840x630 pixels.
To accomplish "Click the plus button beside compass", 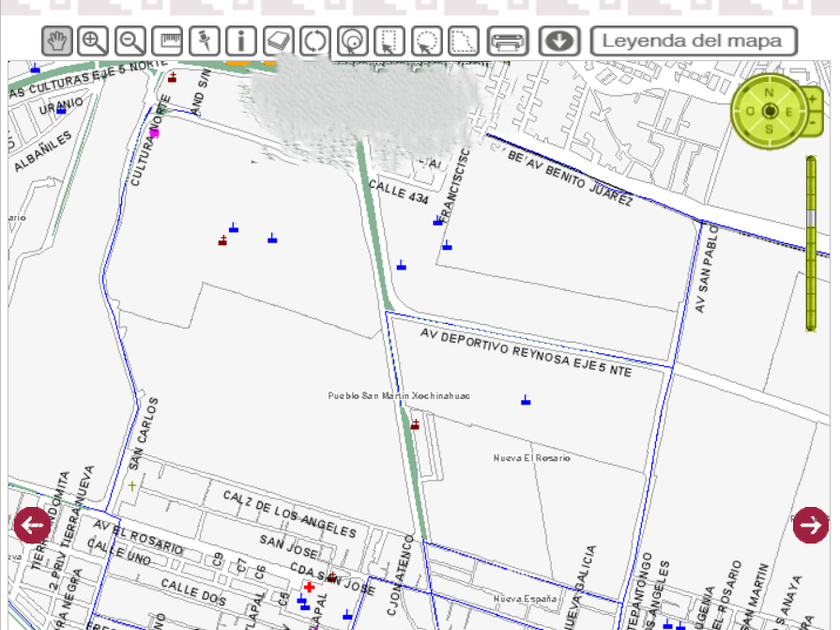I will pyautogui.click(x=813, y=98).
